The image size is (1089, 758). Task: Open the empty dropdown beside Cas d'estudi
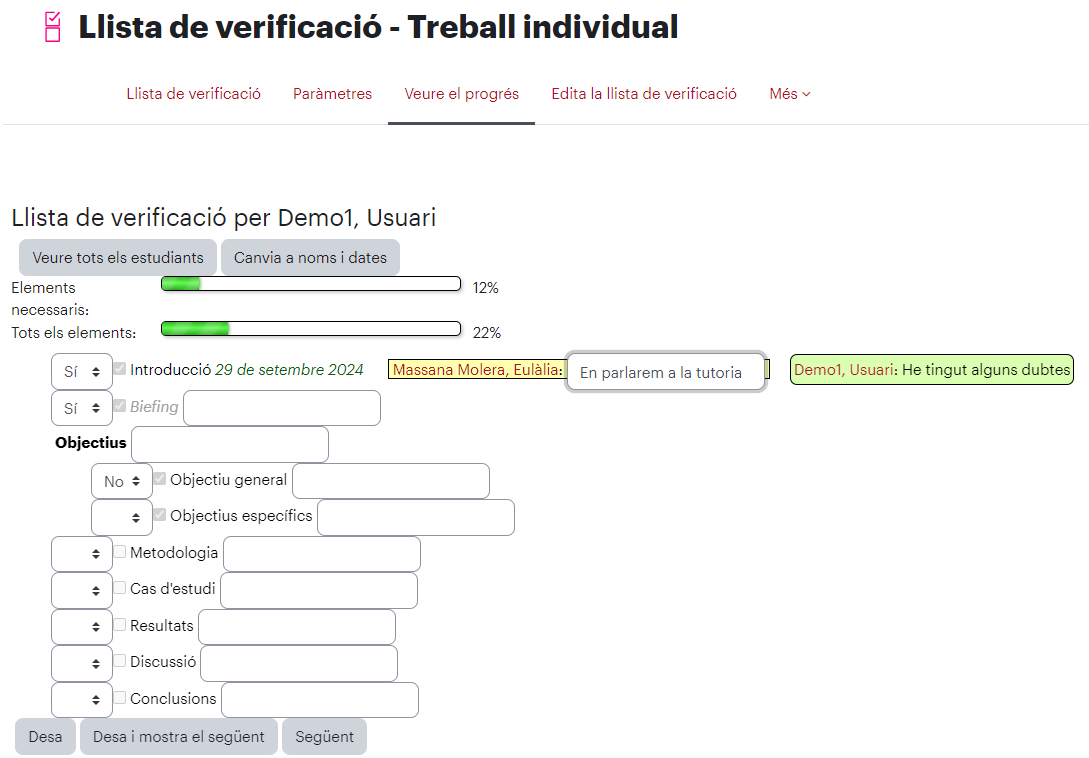82,591
